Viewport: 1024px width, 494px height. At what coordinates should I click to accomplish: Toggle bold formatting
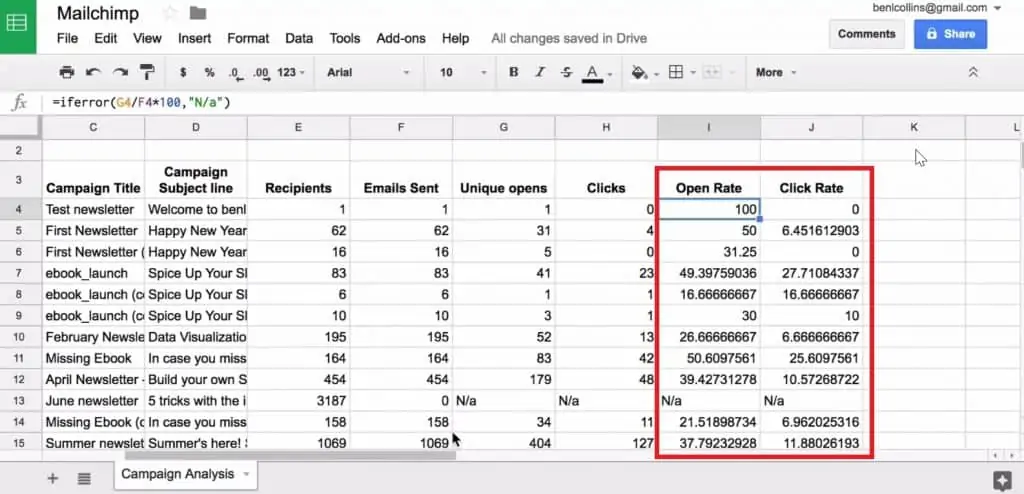514,73
